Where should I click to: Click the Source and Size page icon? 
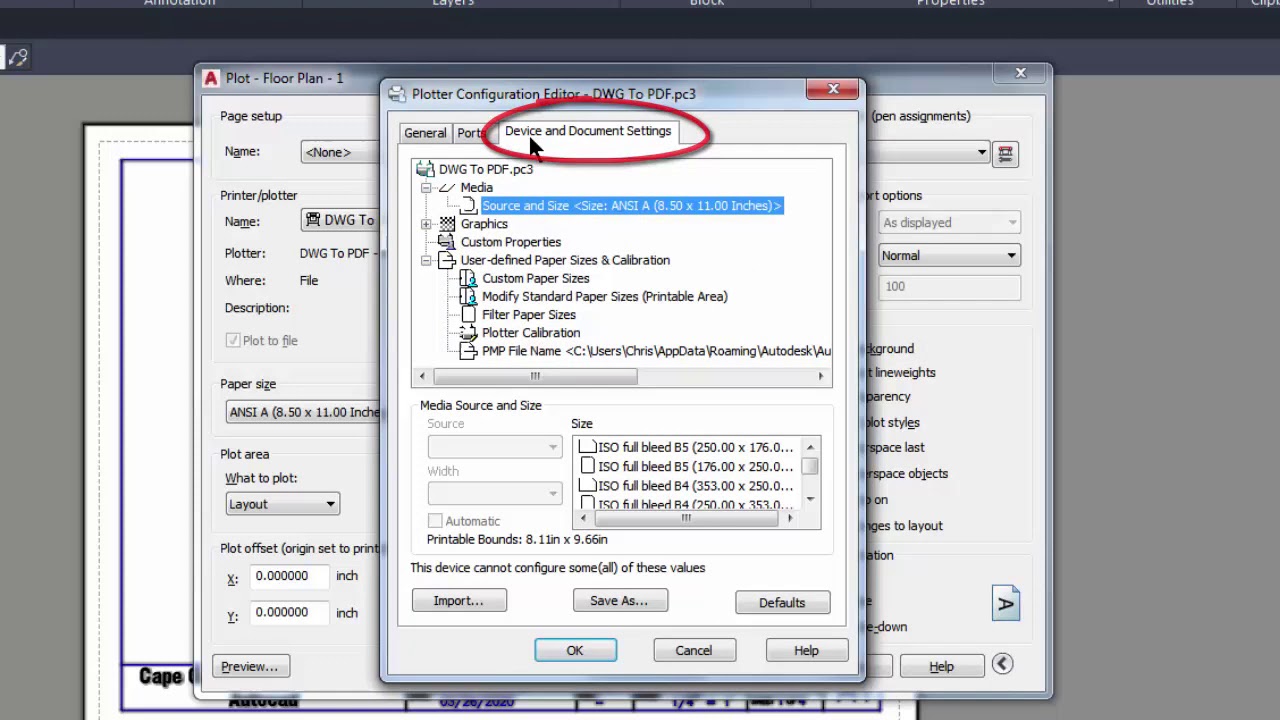click(x=468, y=206)
